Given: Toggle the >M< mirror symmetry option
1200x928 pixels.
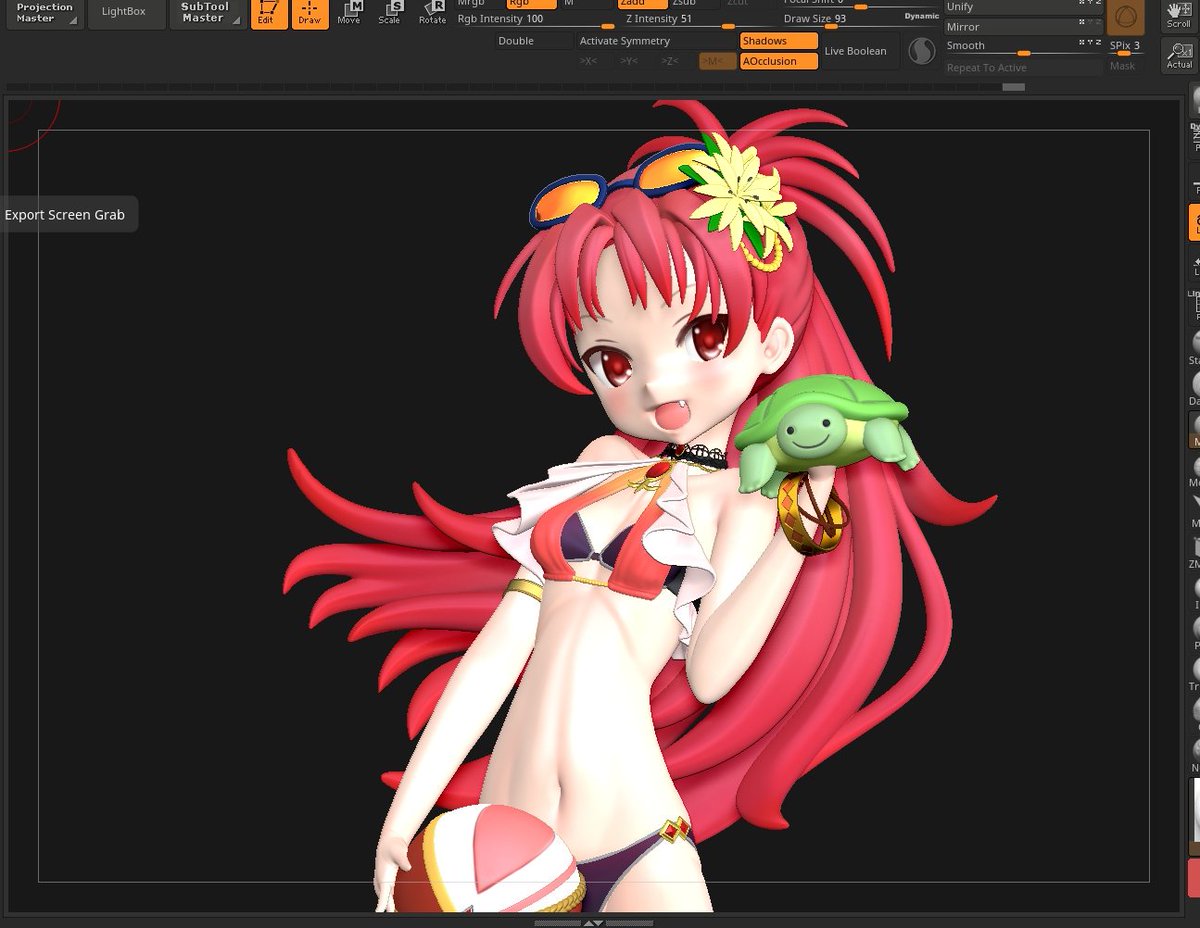Looking at the screenshot, I should click(716, 61).
